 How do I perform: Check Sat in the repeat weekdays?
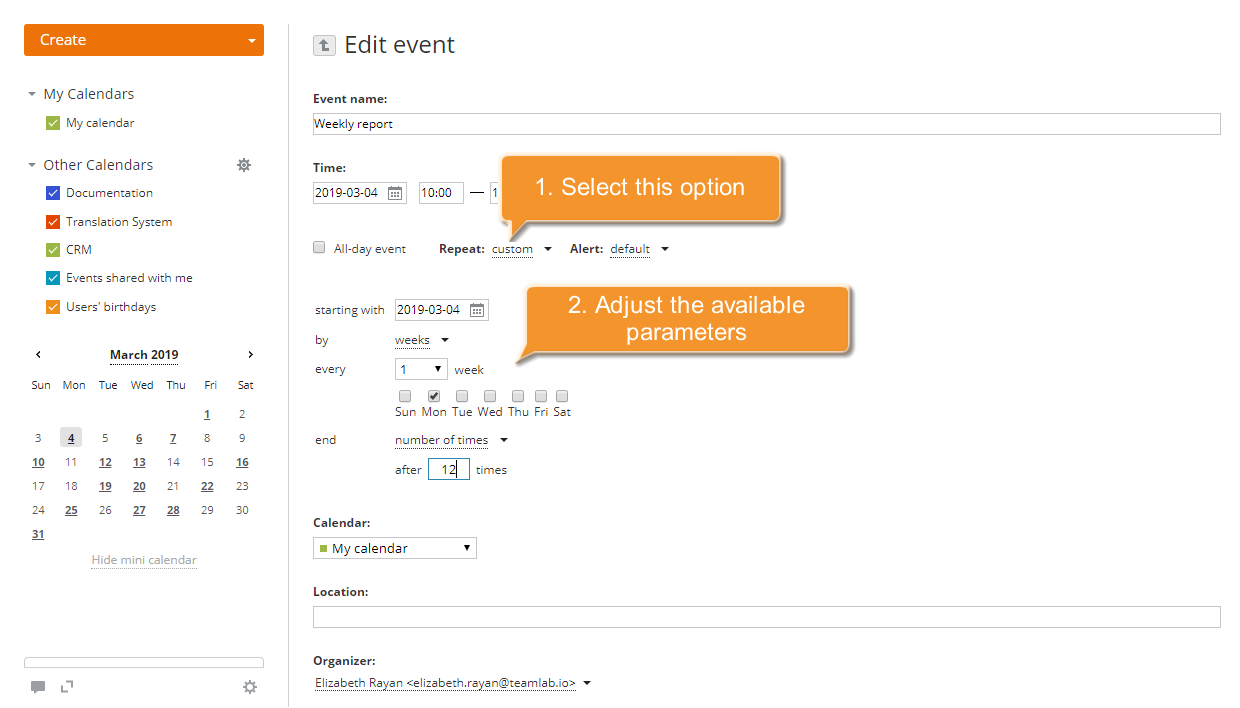click(x=561, y=395)
